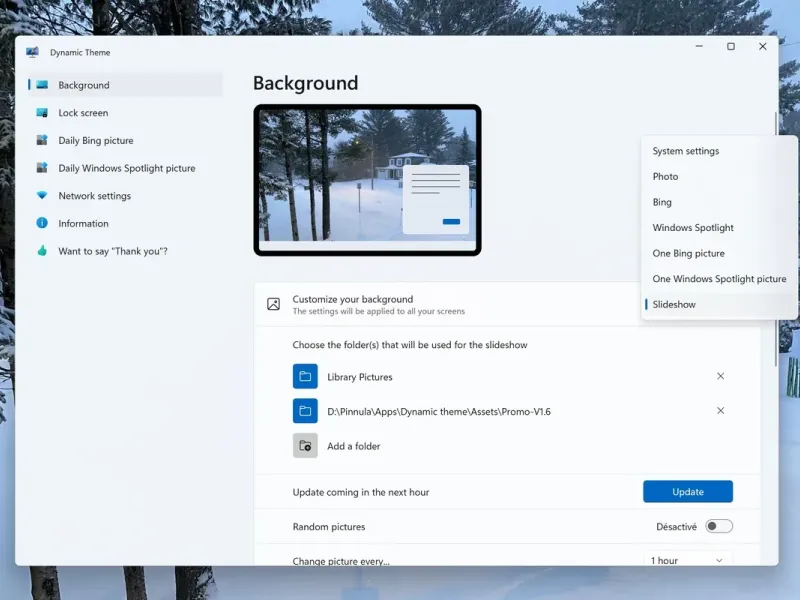Image resolution: width=800 pixels, height=600 pixels.
Task: Choose Photo from the background options
Action: click(x=719, y=177)
